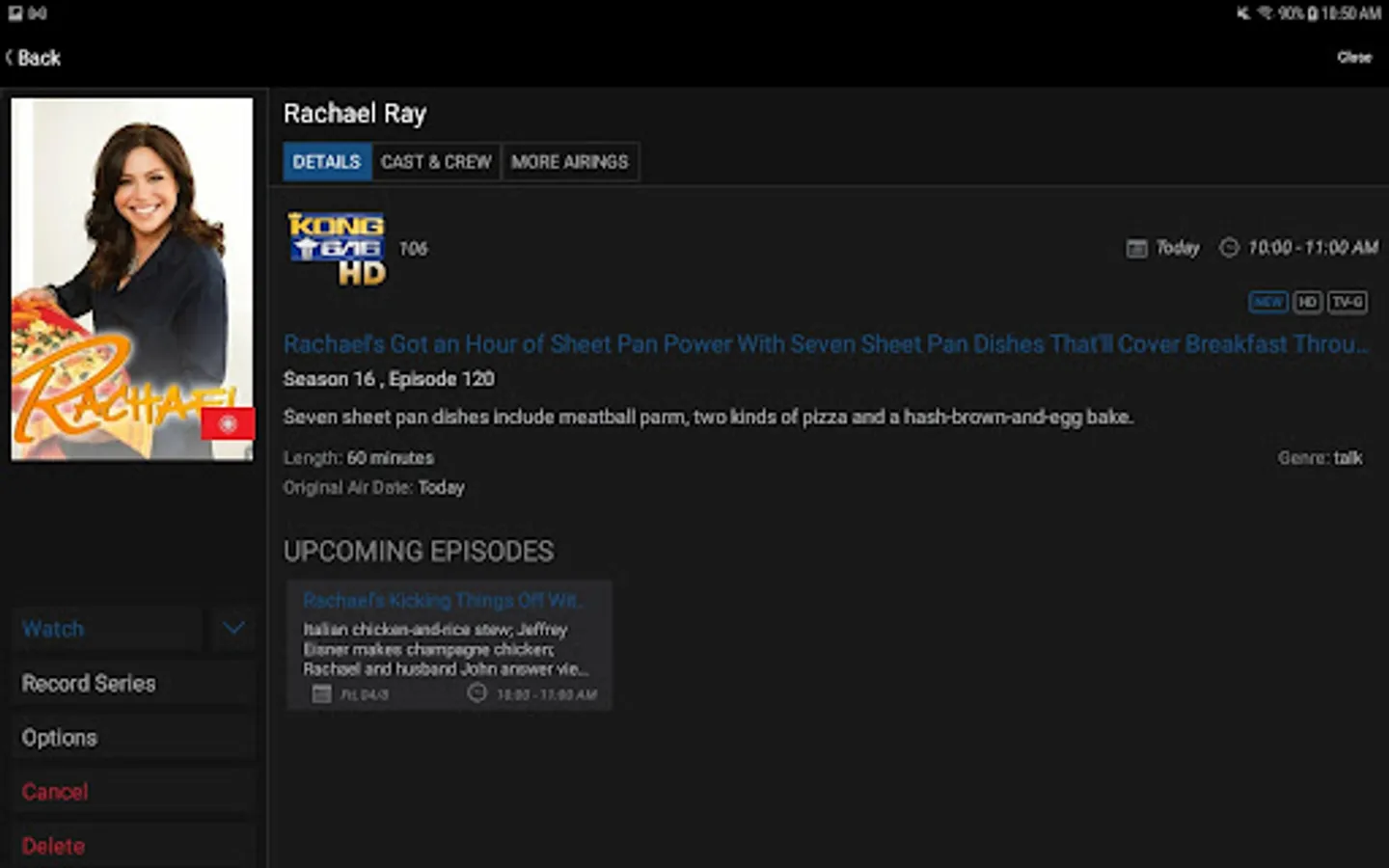Tap the TV-G rating badge
1389x868 pixels.
pos(1348,302)
